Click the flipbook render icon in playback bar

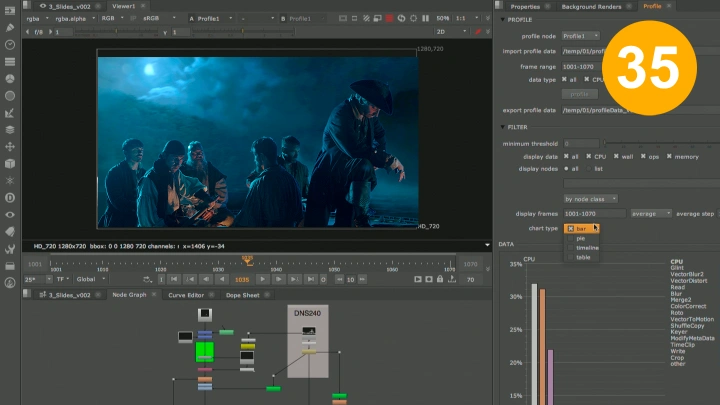pyautogui.click(x=417, y=279)
